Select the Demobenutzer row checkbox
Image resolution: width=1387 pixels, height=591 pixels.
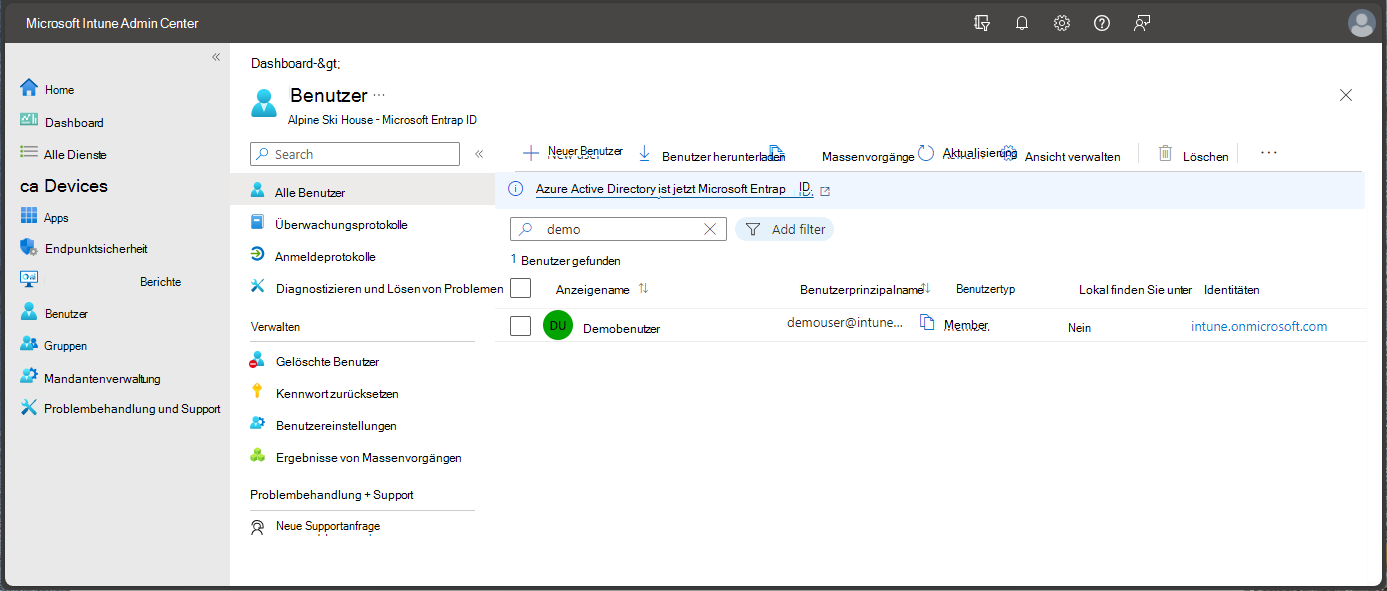(x=520, y=326)
